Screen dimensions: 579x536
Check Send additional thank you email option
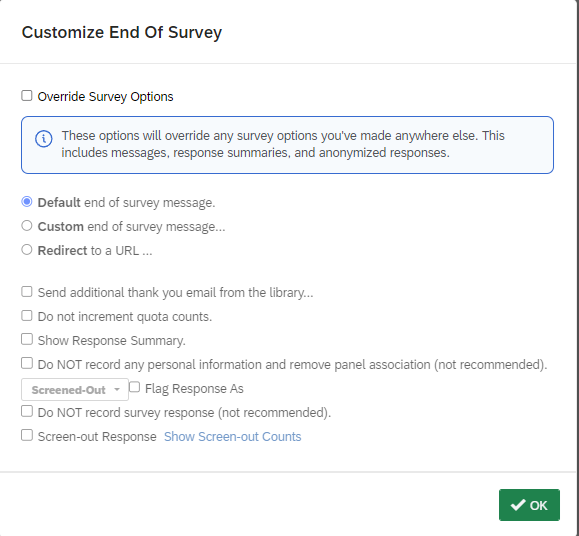[27, 292]
